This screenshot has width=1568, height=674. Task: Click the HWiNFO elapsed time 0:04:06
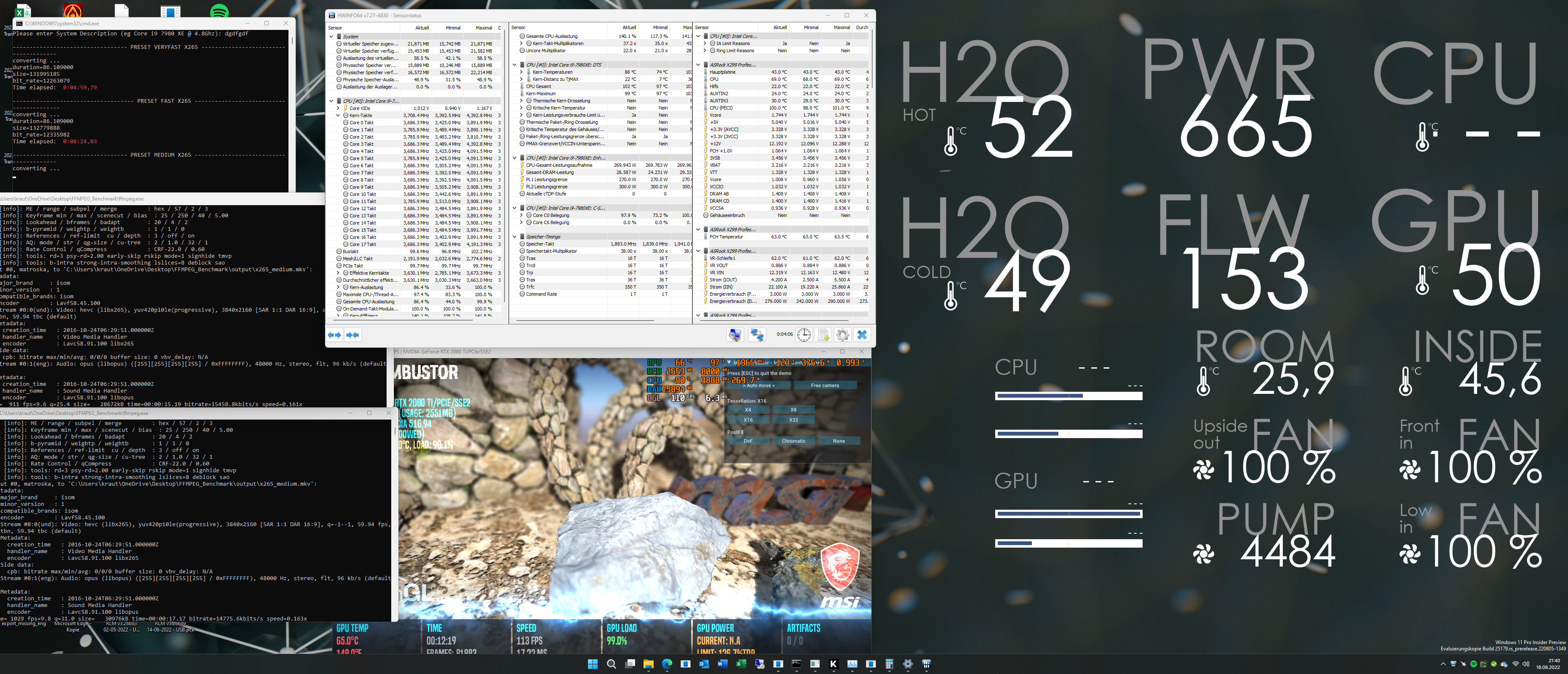click(x=784, y=334)
